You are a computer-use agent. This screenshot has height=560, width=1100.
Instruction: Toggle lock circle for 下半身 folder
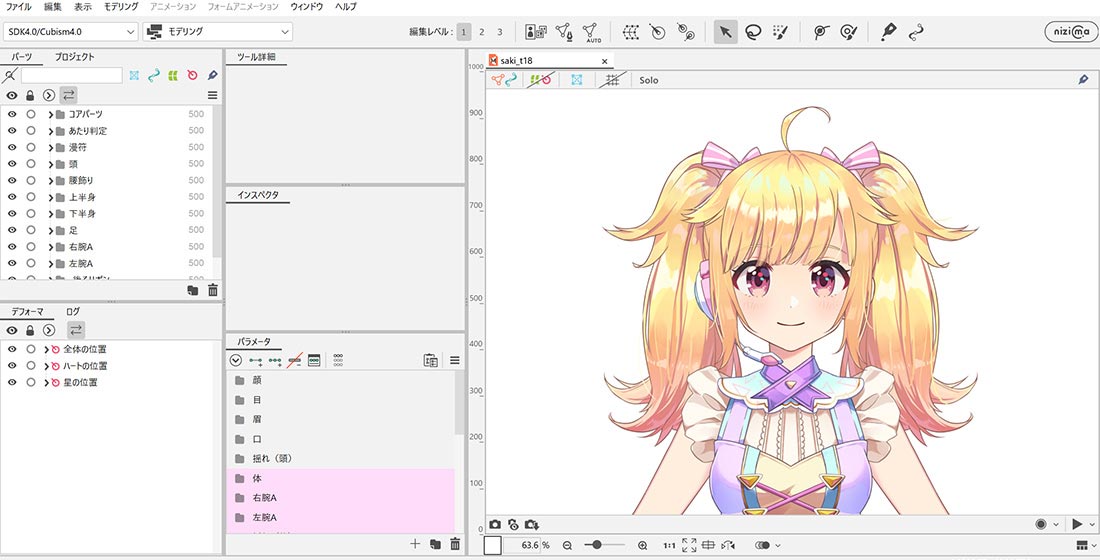click(x=30, y=213)
